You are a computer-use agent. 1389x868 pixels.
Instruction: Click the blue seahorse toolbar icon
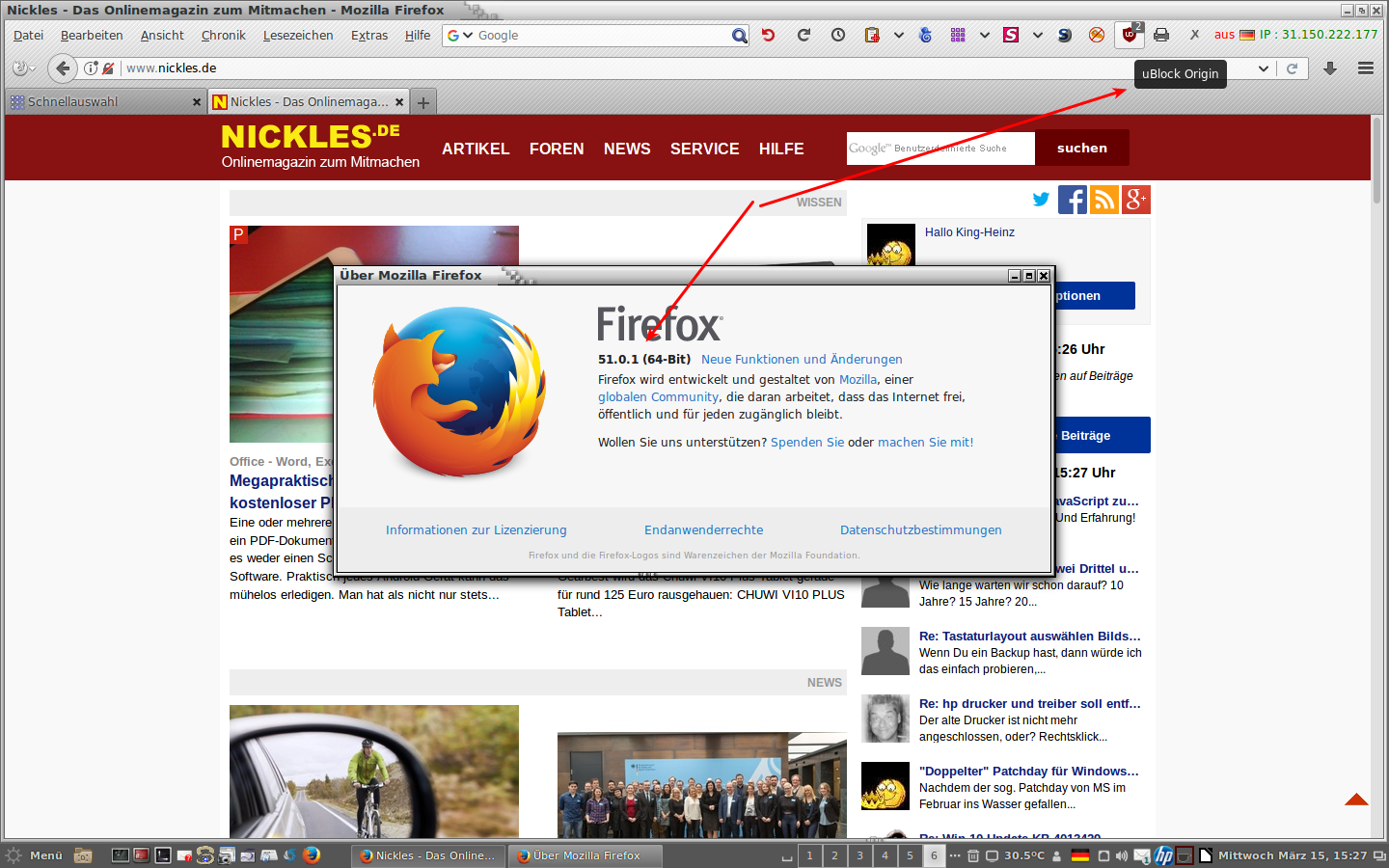[925, 35]
